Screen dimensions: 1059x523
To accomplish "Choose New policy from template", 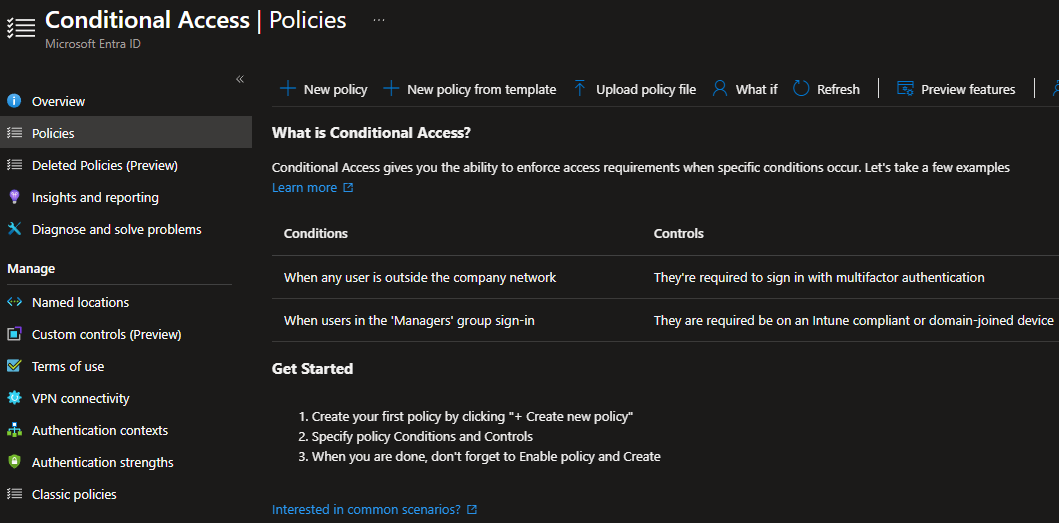I will 469,89.
